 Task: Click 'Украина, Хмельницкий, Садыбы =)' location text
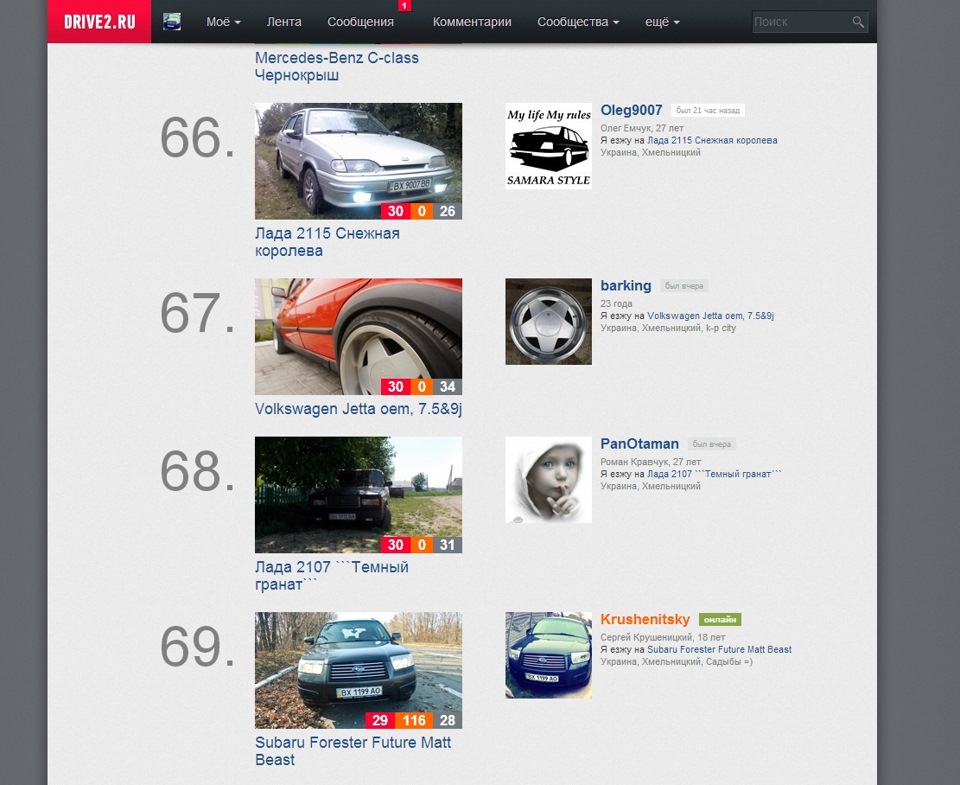coord(677,662)
